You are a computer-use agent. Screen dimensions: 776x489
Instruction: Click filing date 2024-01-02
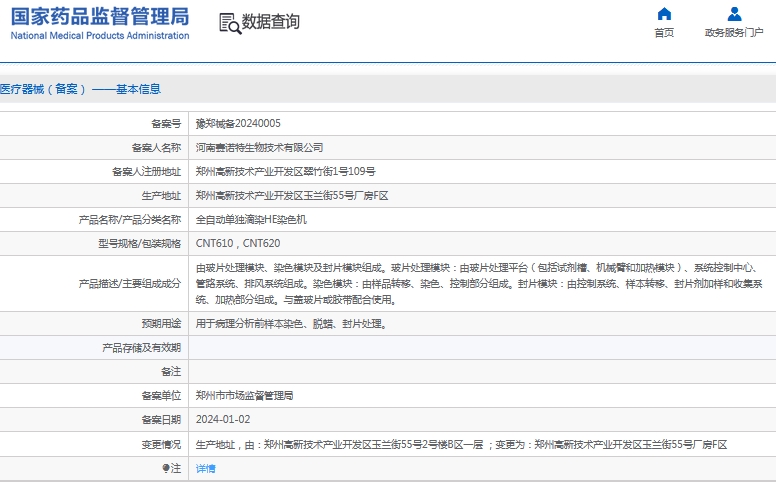tap(223, 419)
